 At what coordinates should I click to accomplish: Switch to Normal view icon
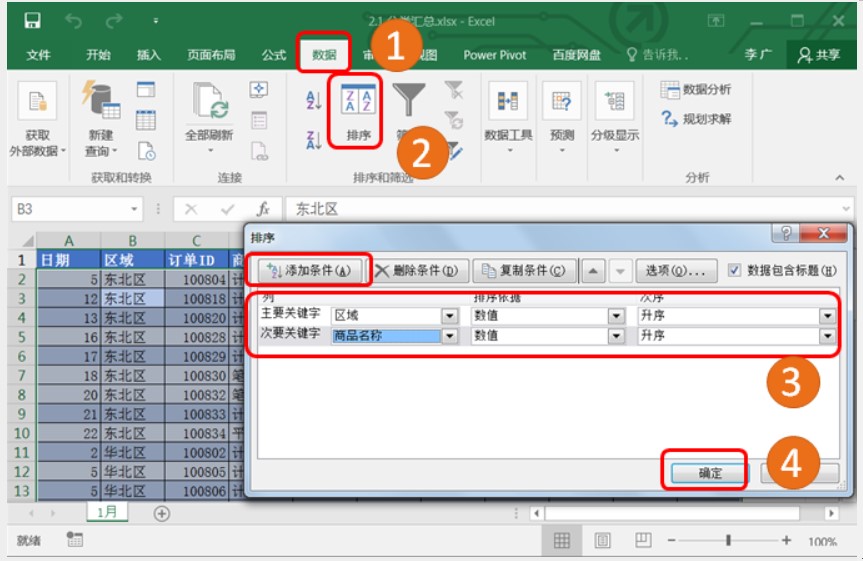[x=561, y=541]
